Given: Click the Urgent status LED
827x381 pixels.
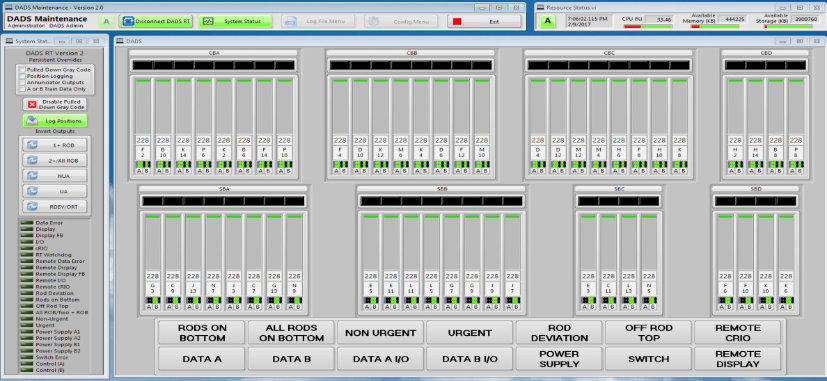Looking at the screenshot, I should pos(26,325).
